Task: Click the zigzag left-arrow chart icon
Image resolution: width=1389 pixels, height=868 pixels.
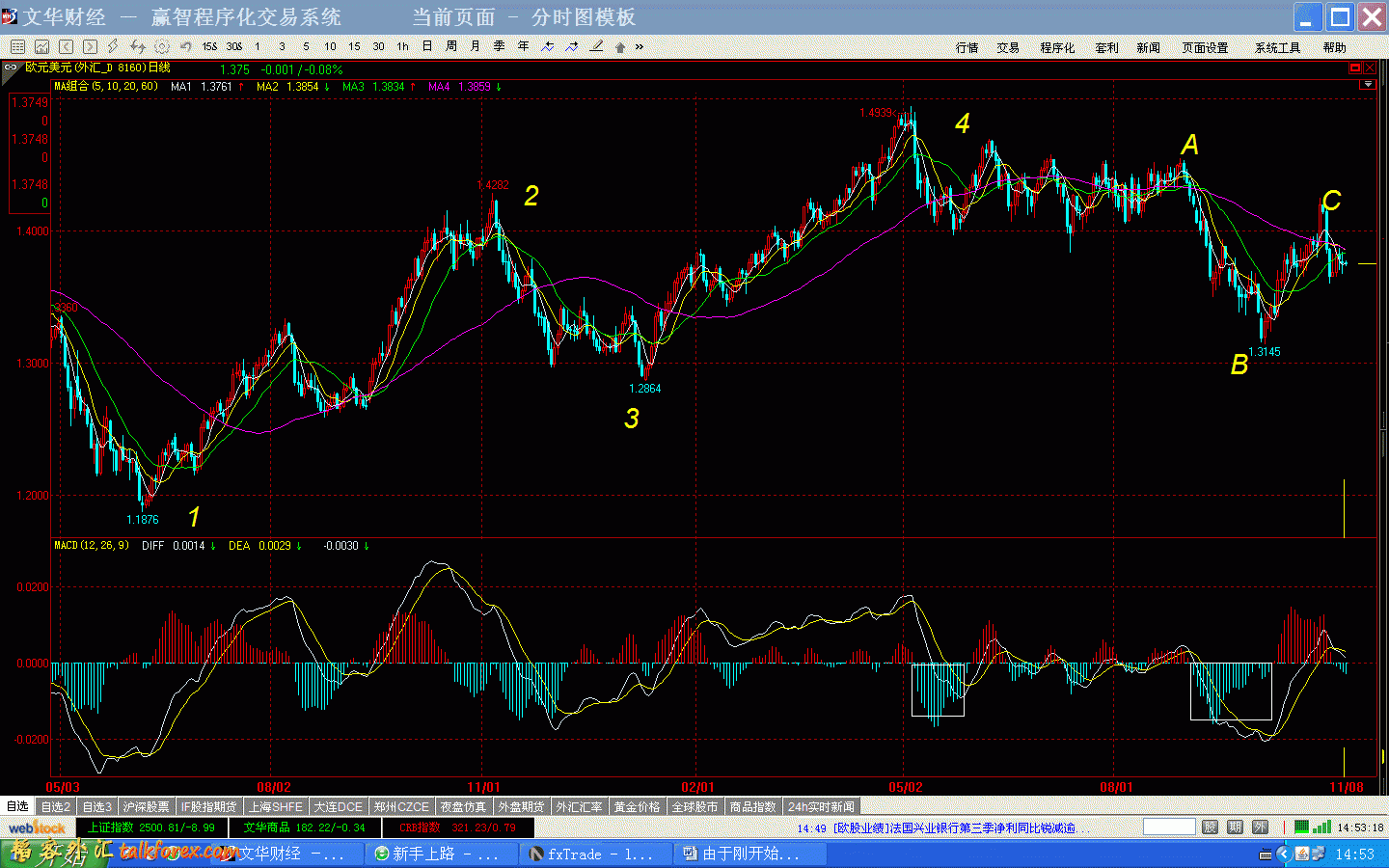Action: [x=548, y=46]
